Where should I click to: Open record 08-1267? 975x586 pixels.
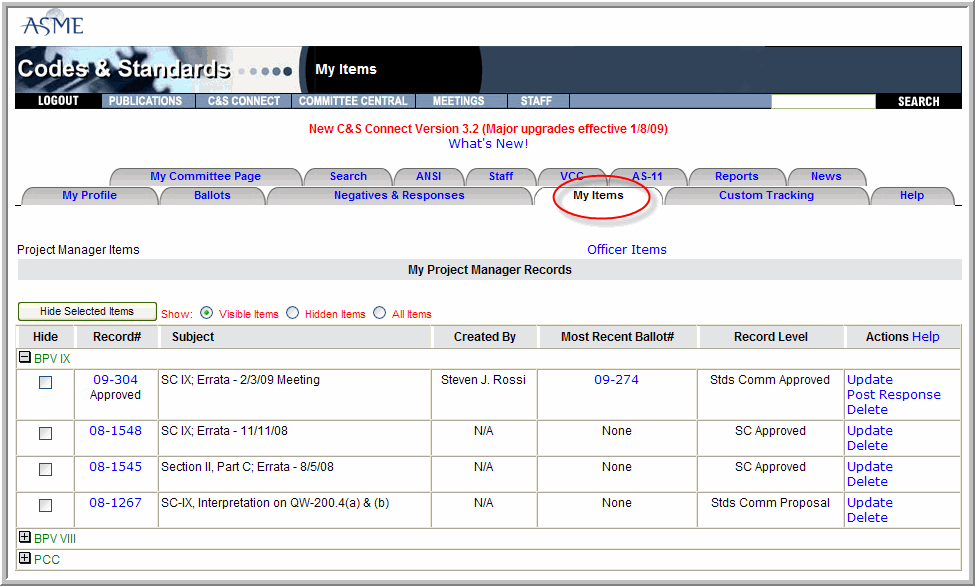tap(115, 503)
